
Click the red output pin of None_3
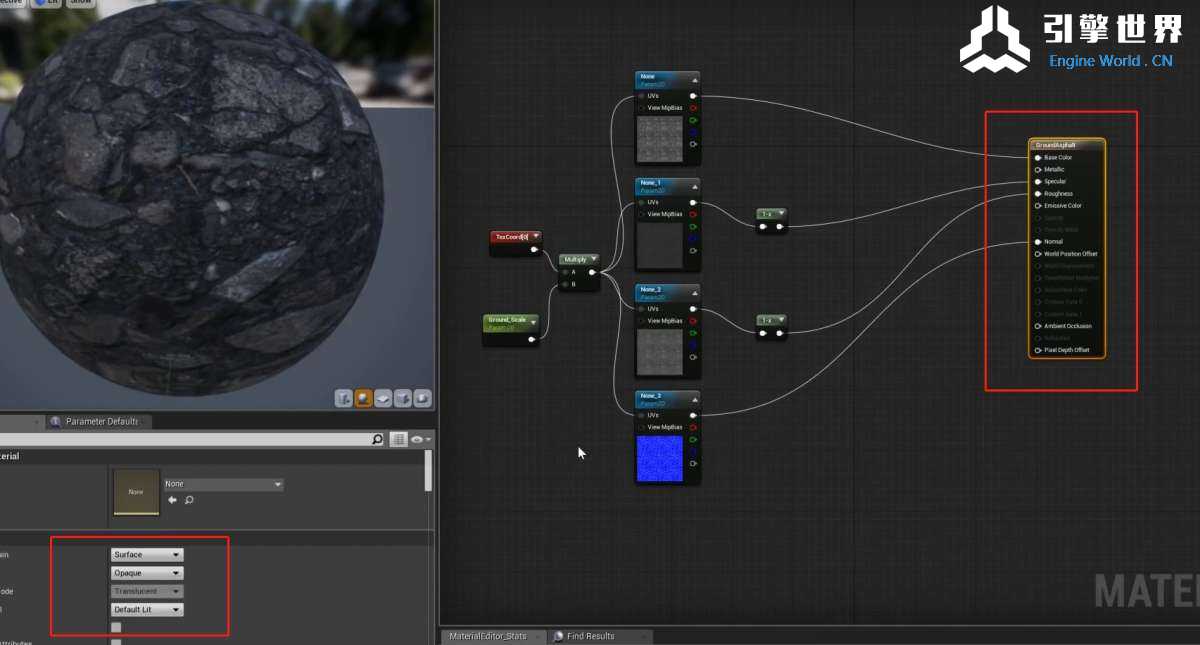(x=693, y=427)
